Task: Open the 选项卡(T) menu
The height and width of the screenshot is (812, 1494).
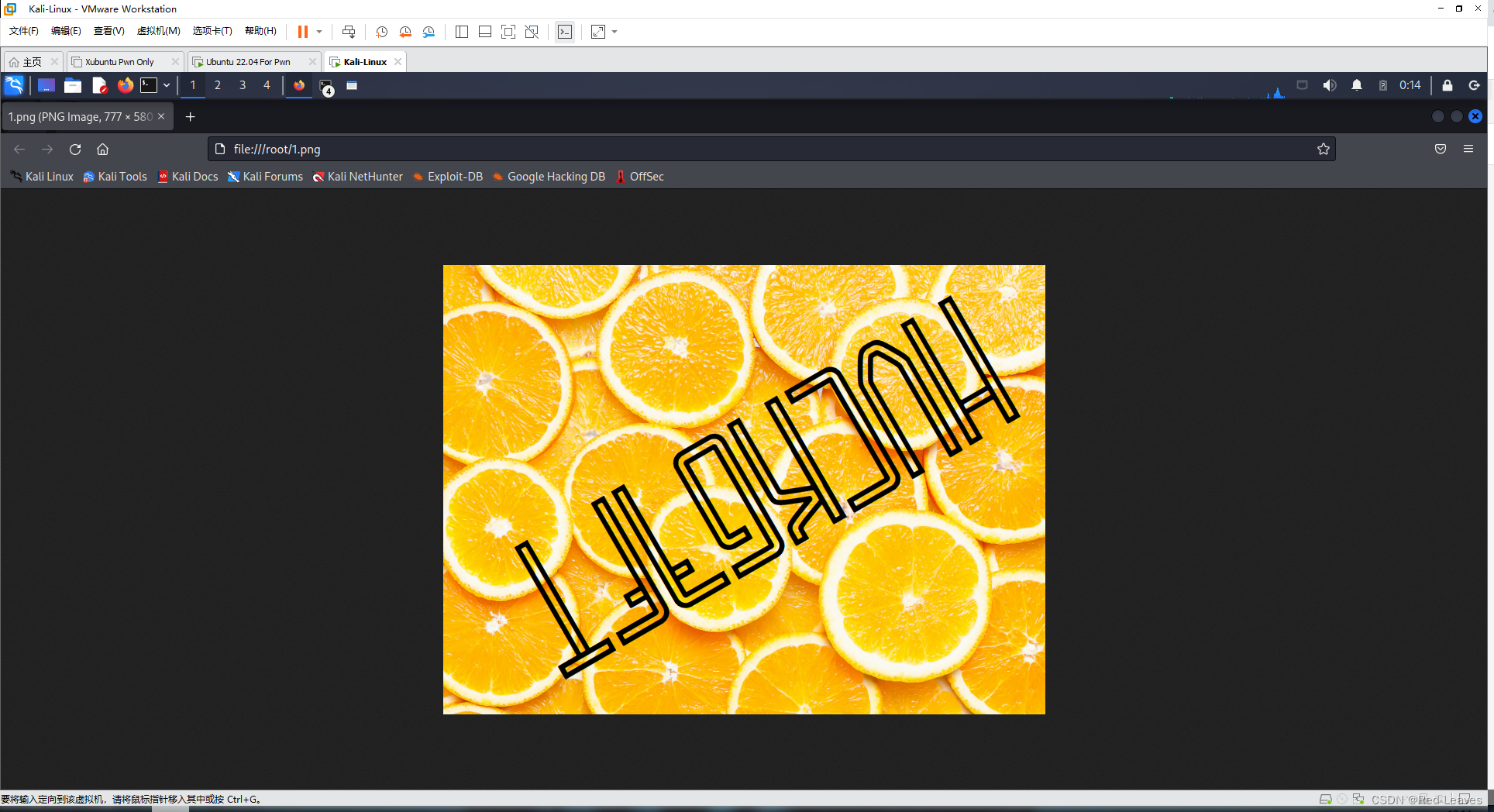Action: click(x=212, y=31)
